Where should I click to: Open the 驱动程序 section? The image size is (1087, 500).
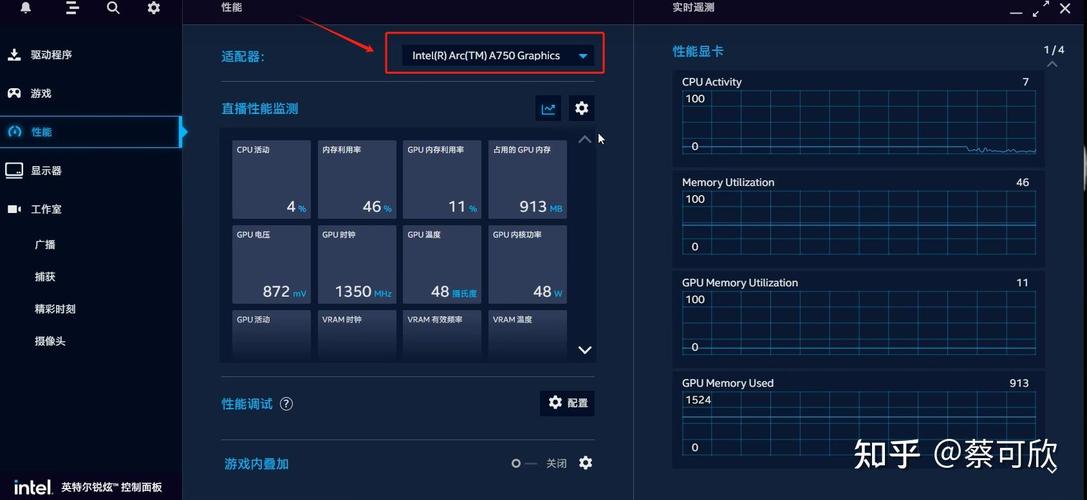pyautogui.click(x=51, y=55)
